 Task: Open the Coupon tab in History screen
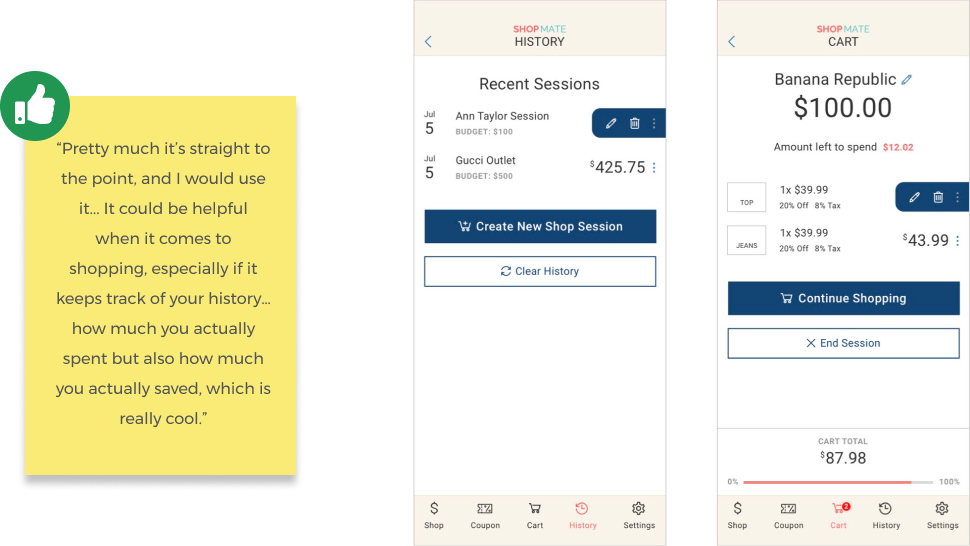tap(485, 516)
